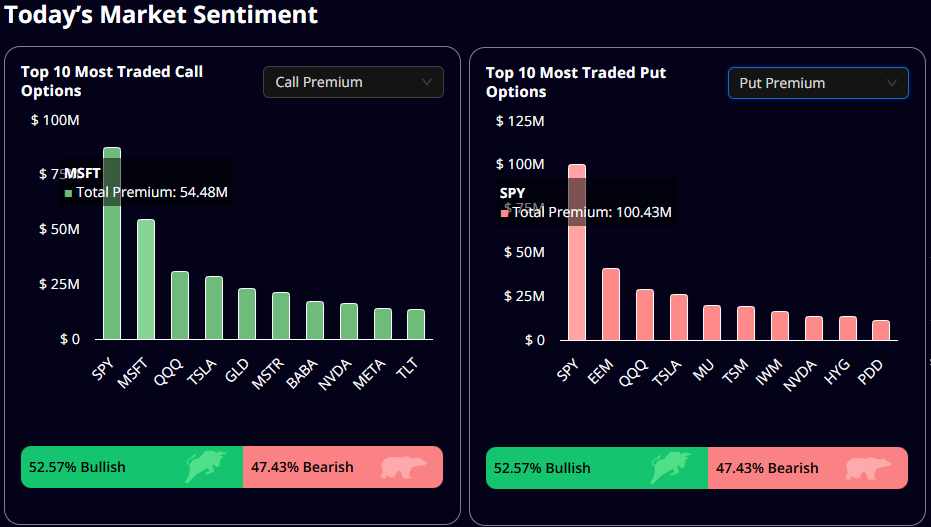Click the TLT bar in call chart
Image resolution: width=931 pixels, height=527 pixels.
click(x=416, y=325)
